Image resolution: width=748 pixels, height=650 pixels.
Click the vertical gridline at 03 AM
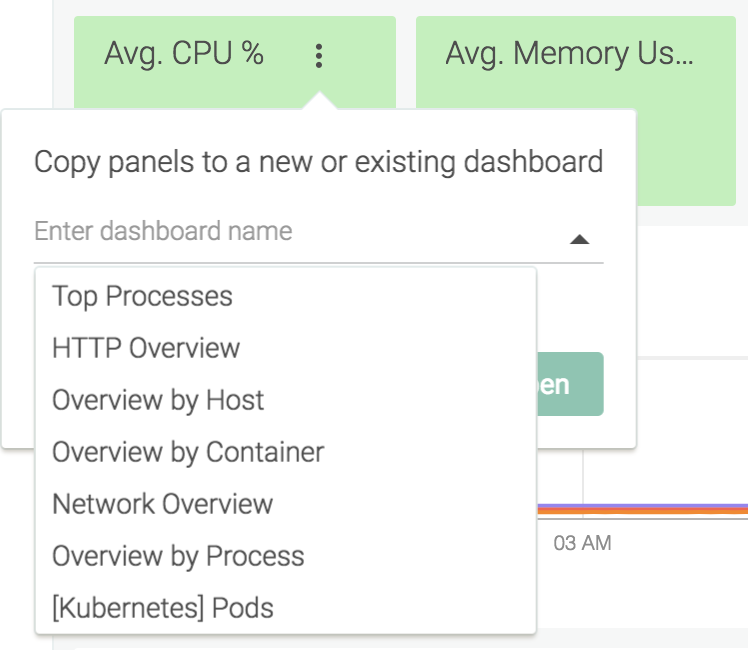582,477
